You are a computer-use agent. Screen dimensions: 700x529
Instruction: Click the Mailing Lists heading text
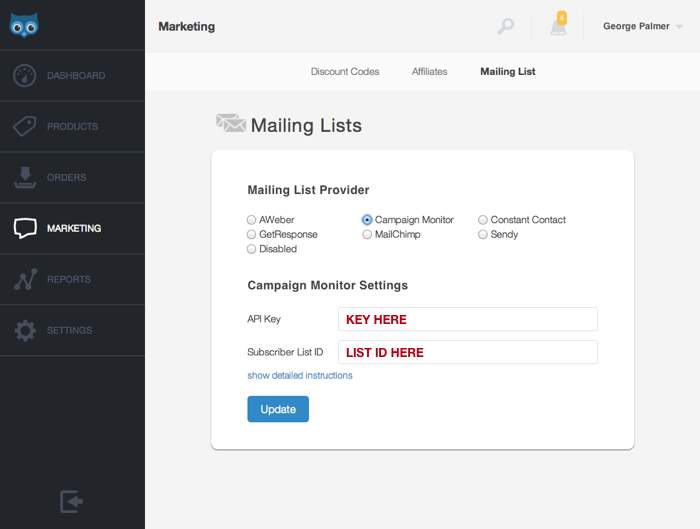pos(306,125)
